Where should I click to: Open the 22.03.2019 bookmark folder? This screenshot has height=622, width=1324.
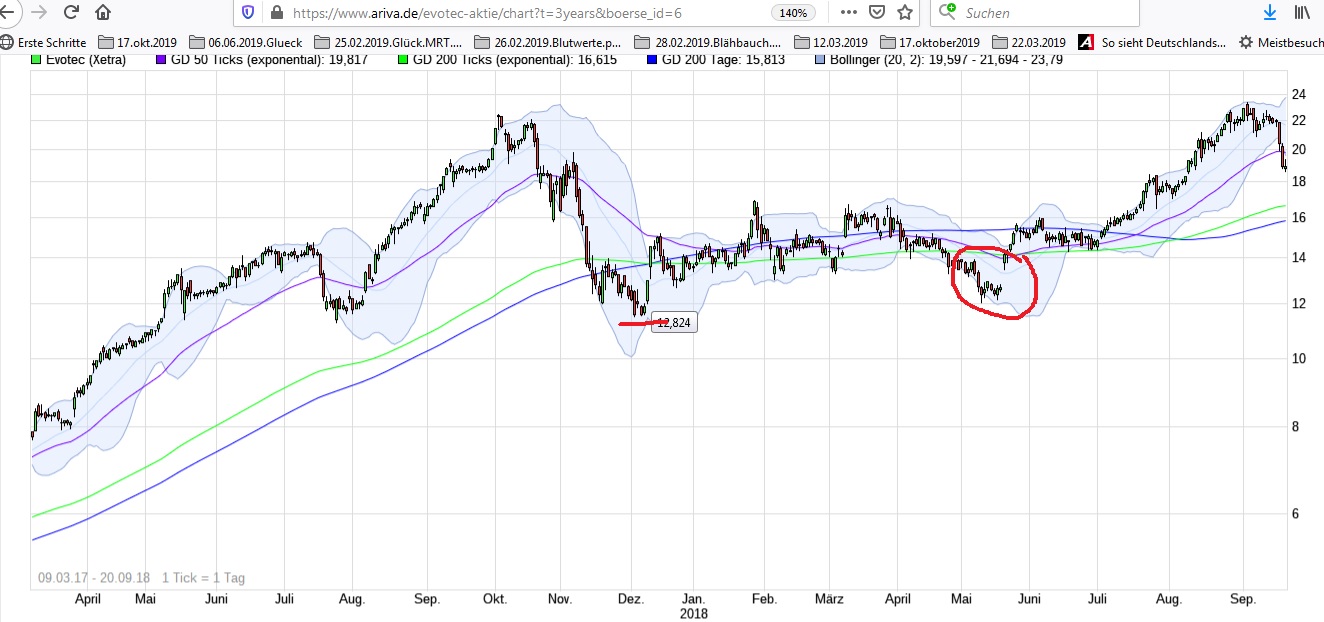[x=1030, y=42]
